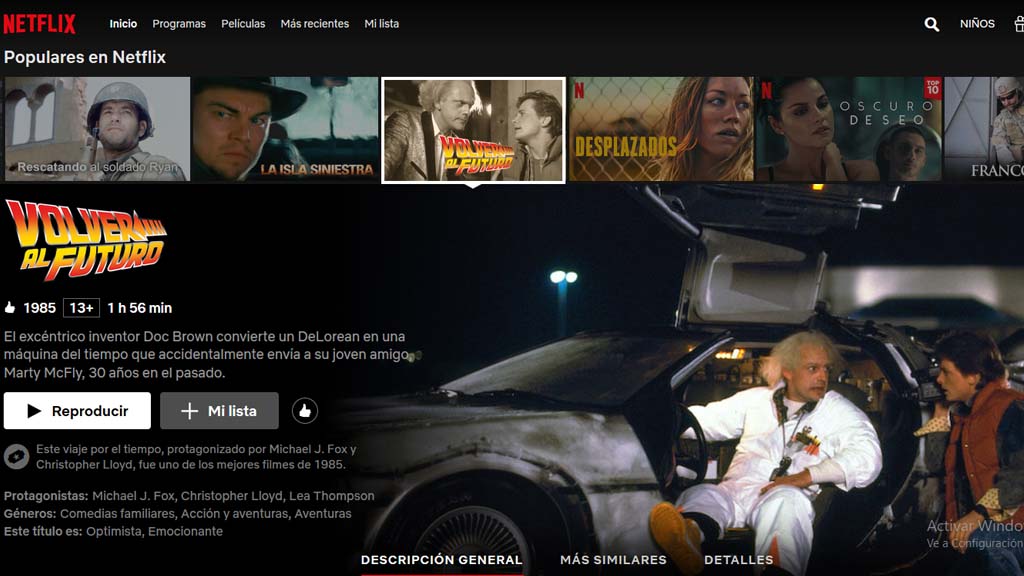Click thumbs-up icon beside 1985
The height and width of the screenshot is (576, 1024).
[x=10, y=308]
